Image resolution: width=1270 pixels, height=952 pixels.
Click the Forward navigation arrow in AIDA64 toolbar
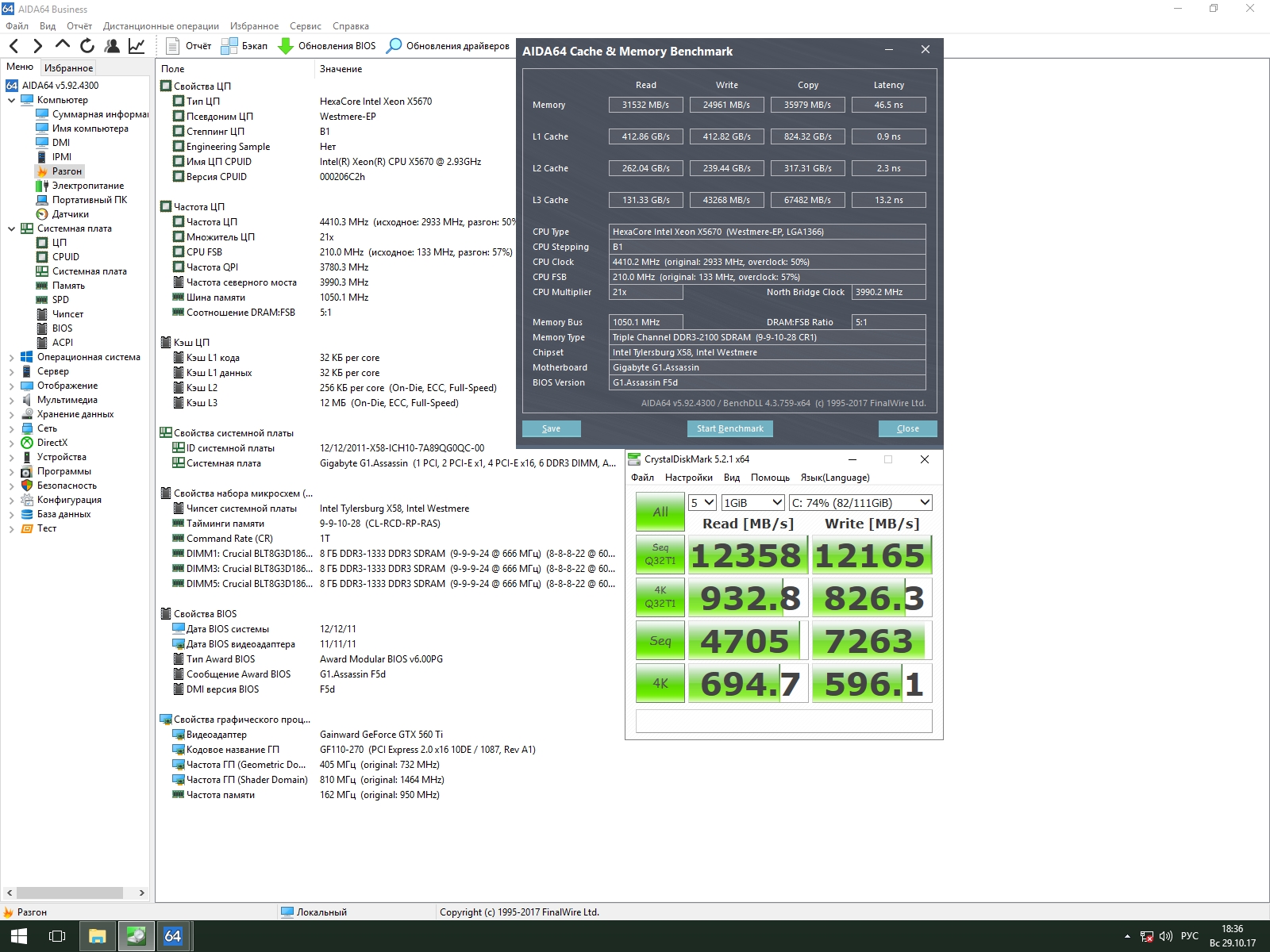pos(37,46)
